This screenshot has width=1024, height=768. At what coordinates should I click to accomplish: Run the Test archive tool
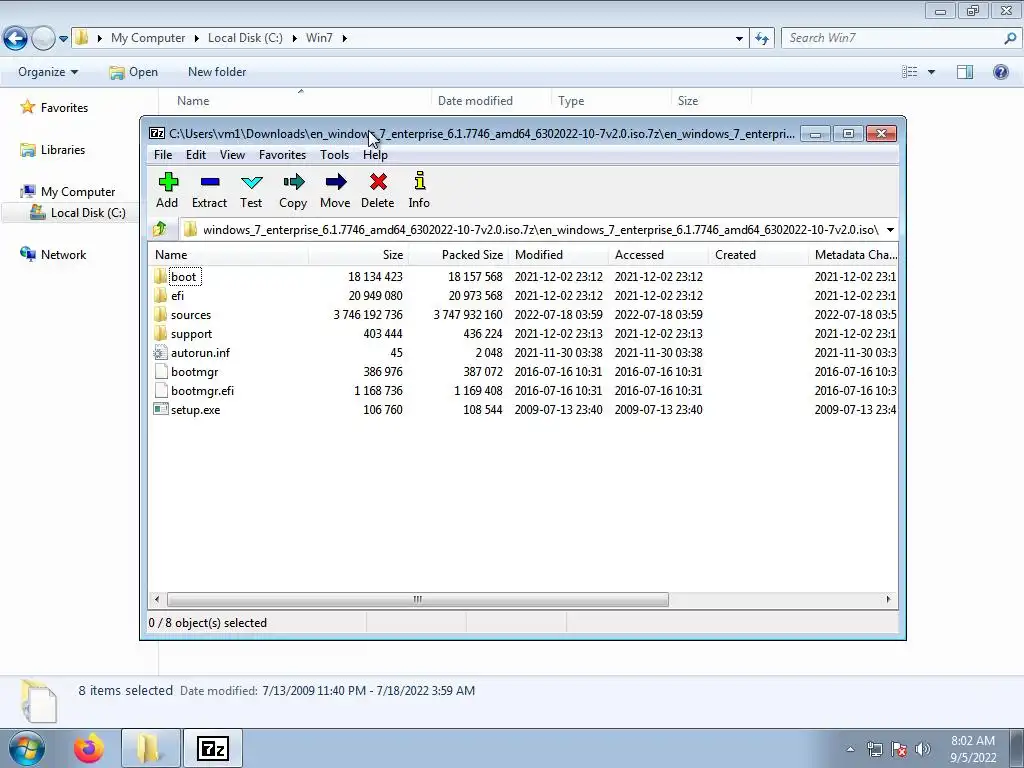(251, 182)
